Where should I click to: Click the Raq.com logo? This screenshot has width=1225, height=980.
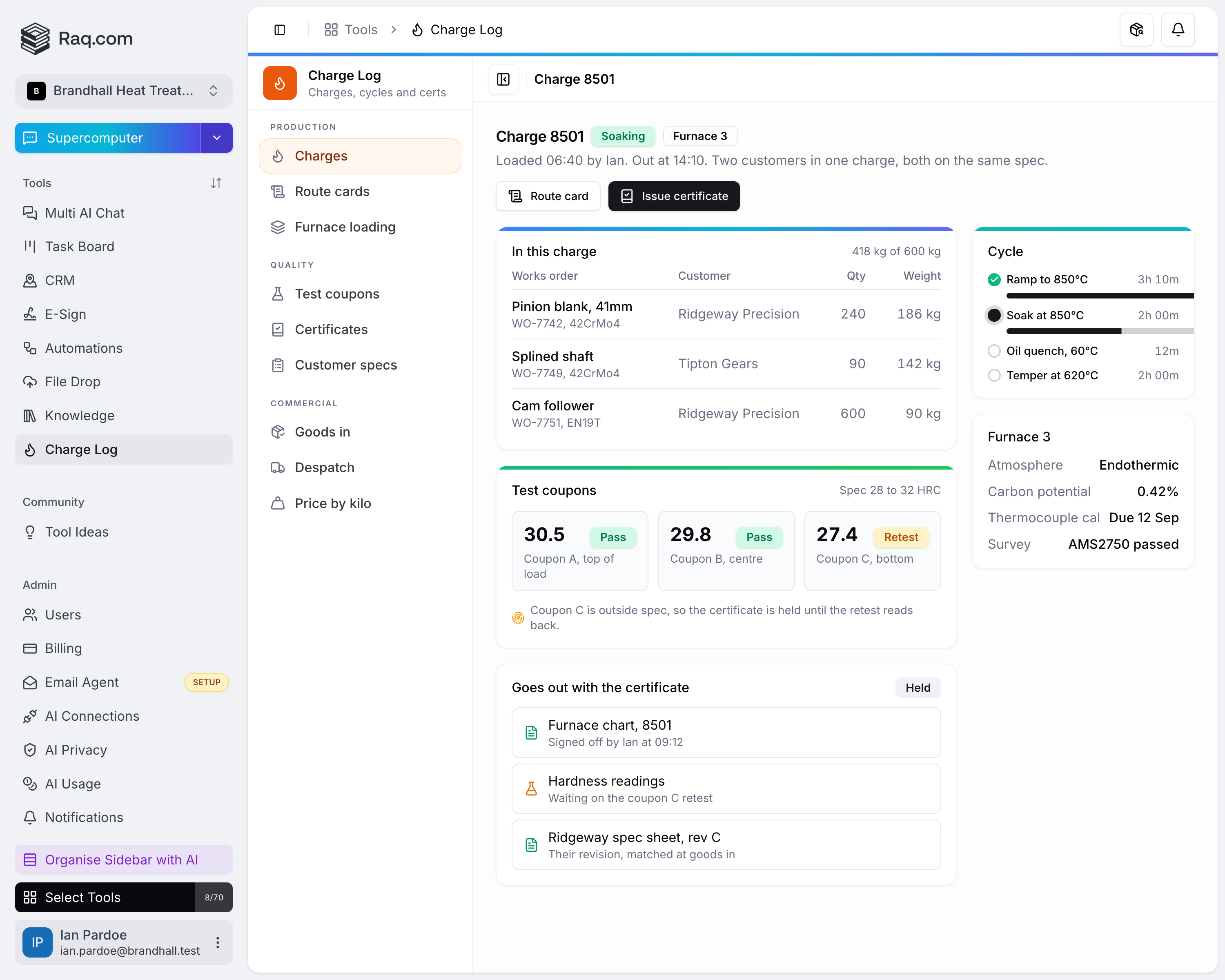pos(76,38)
